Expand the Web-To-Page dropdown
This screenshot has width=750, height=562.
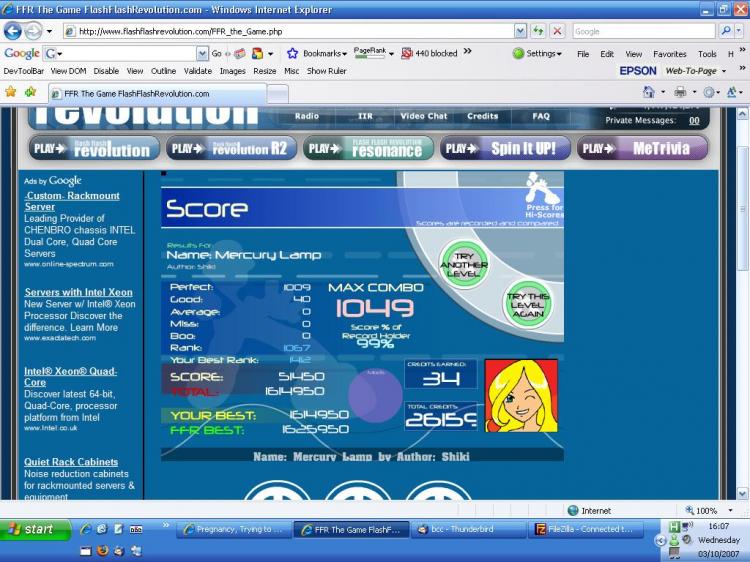pyautogui.click(x=724, y=71)
